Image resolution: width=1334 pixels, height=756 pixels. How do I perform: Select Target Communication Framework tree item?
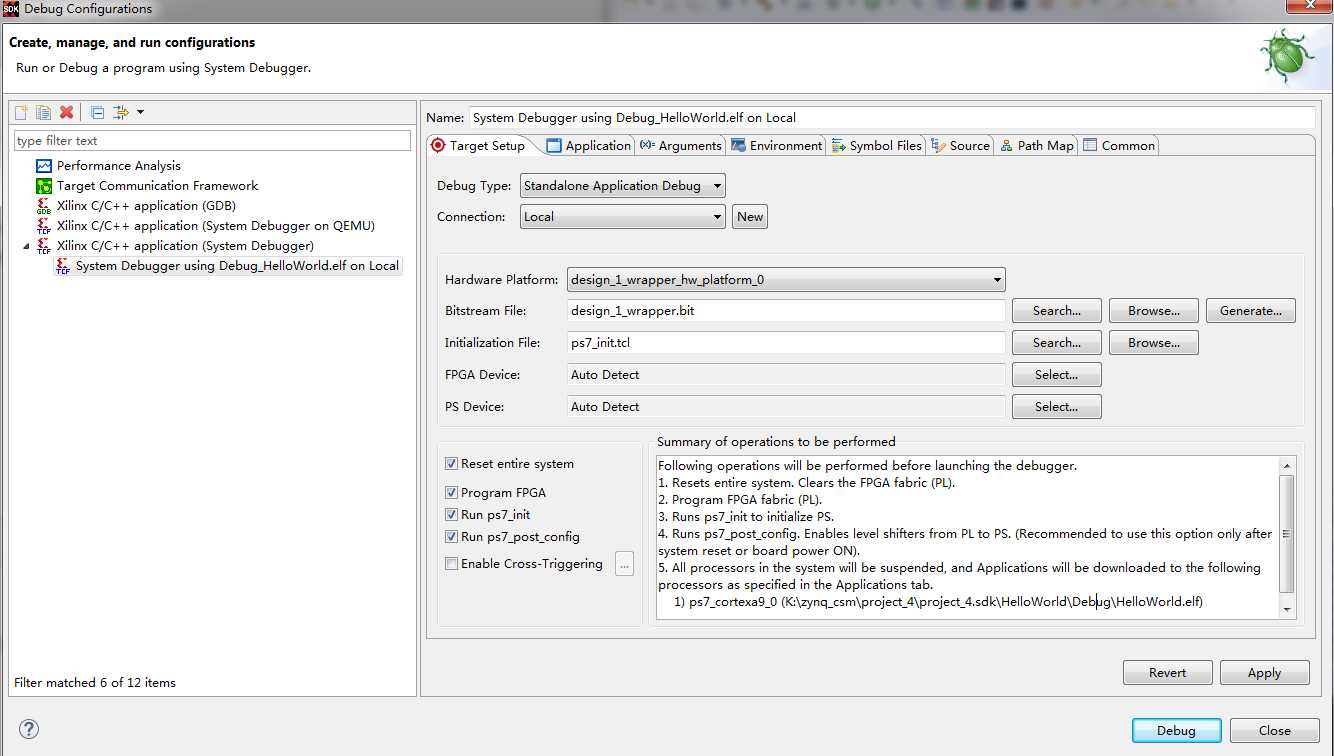(x=157, y=186)
